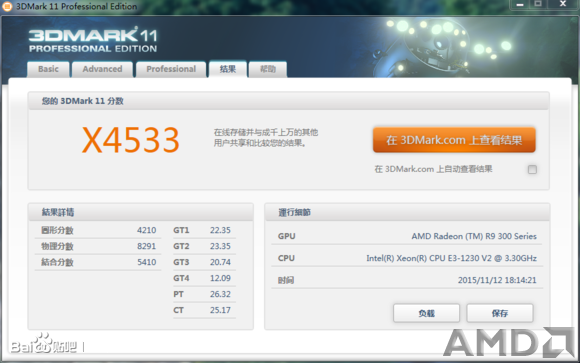
Task: Click the 3DMark 11 title bar app icon
Action: click(x=7, y=6)
